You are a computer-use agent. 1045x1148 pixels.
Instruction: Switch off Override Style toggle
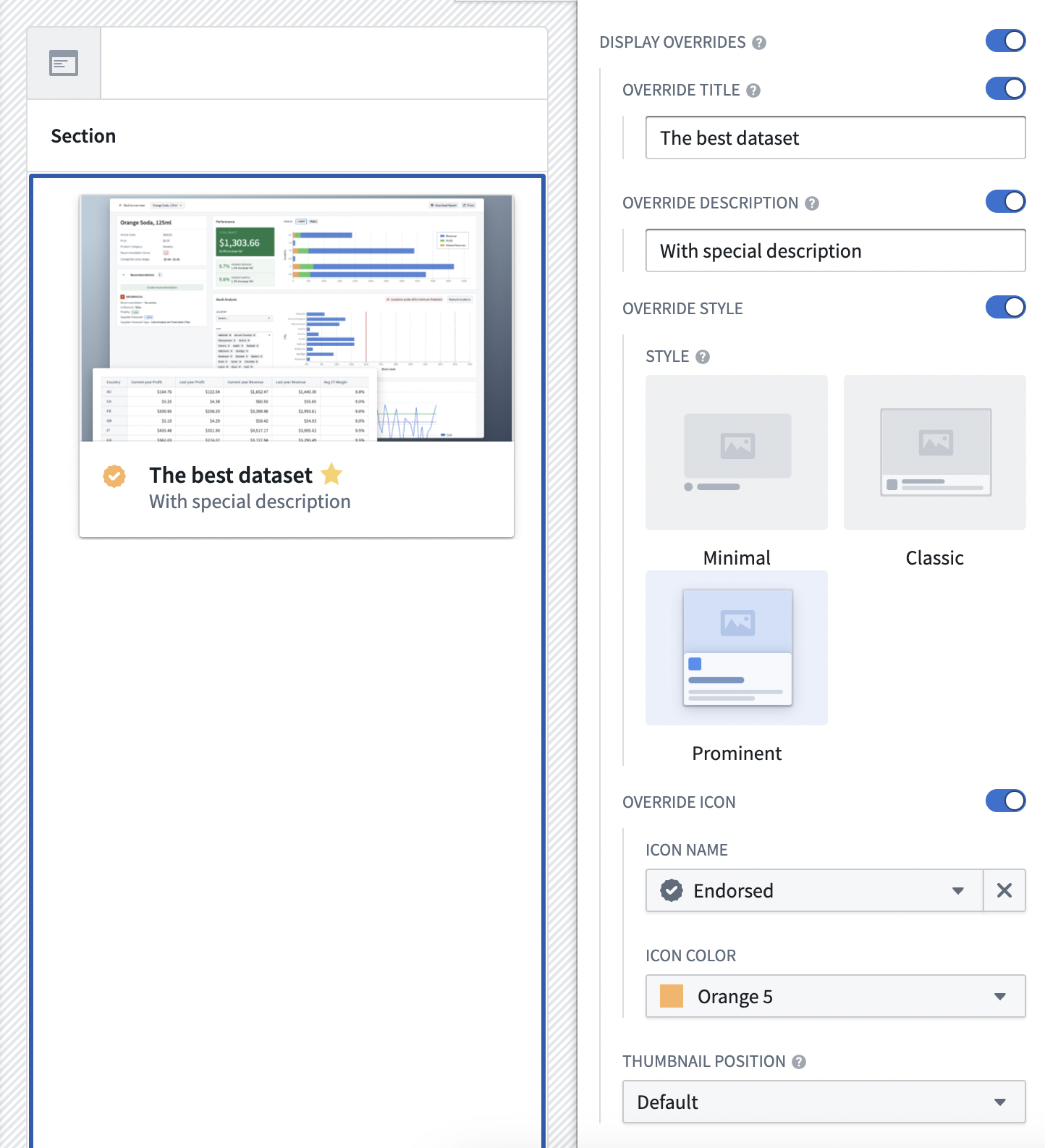tap(1005, 307)
